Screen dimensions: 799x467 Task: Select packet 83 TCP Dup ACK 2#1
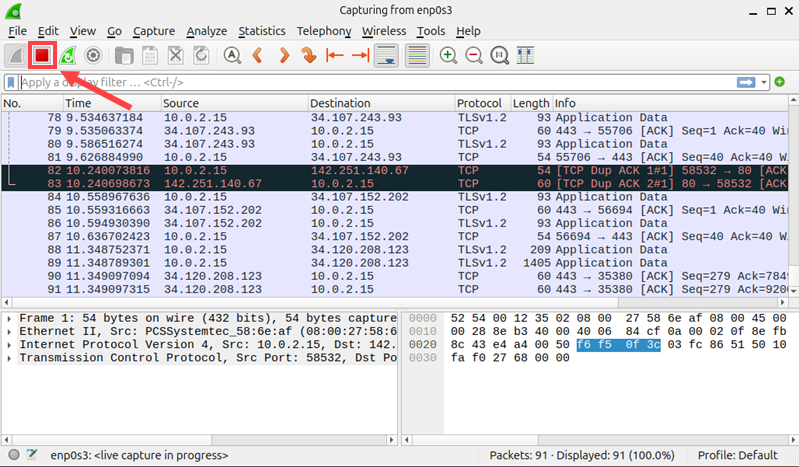[395, 184]
